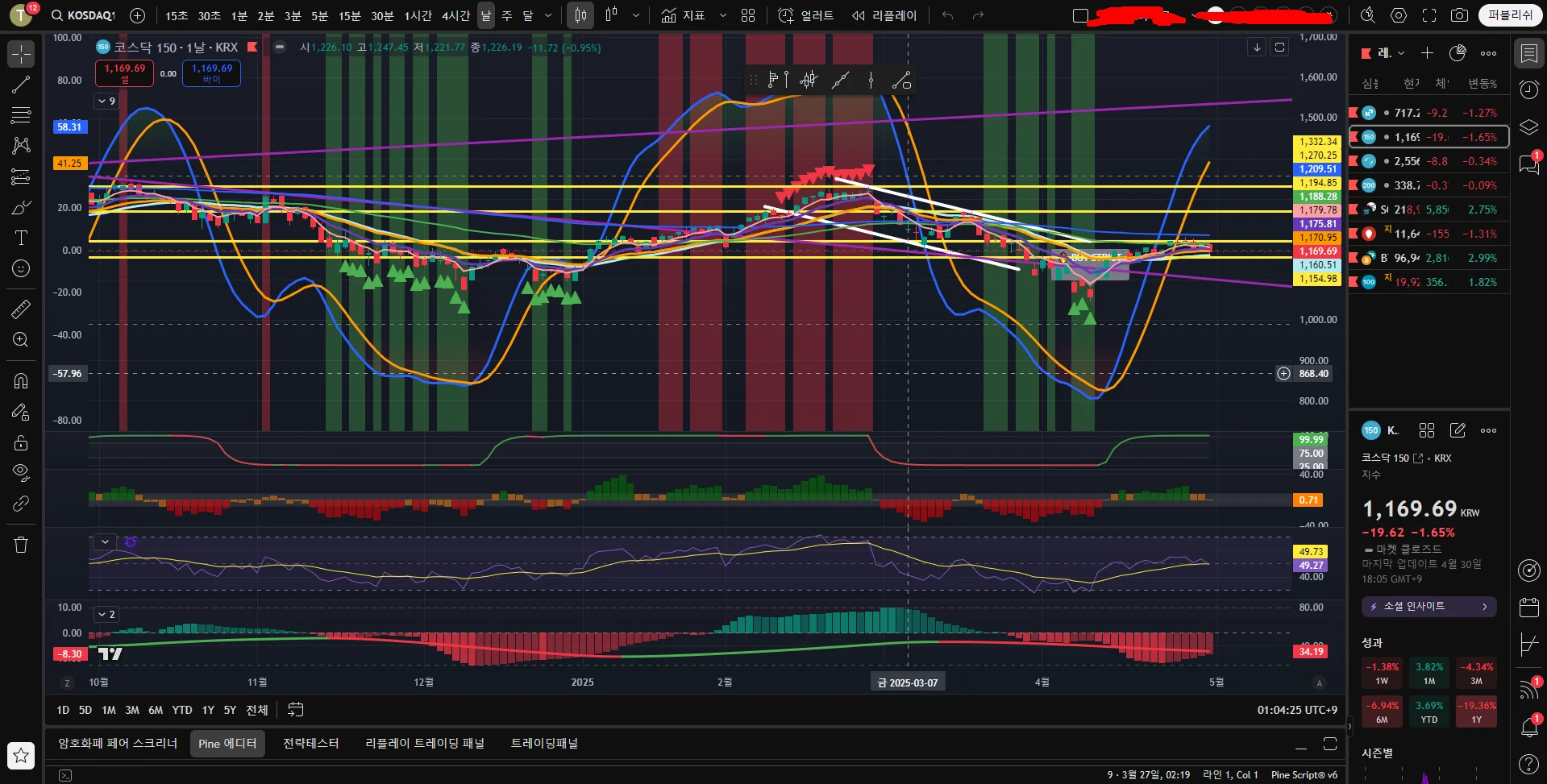Start 리플레이 bar replay
Image resolution: width=1547 pixels, height=784 pixels.
coord(884,15)
